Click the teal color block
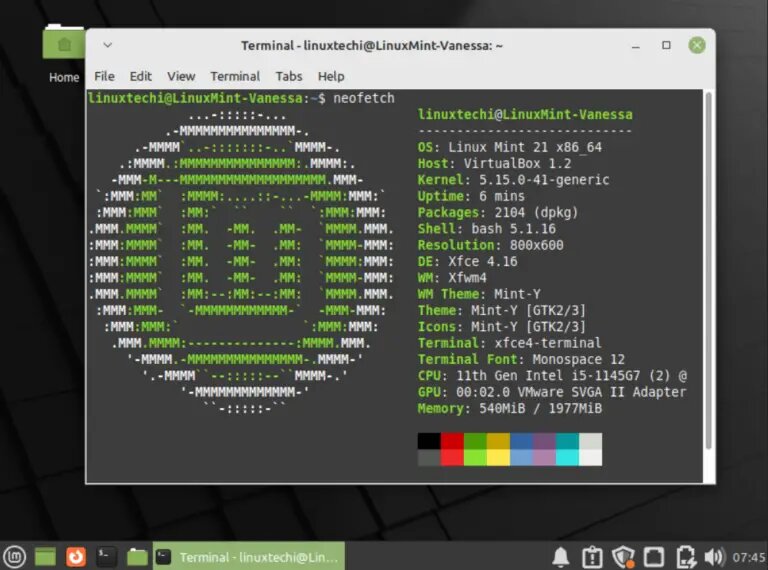Image resolution: width=768 pixels, height=570 pixels. click(x=567, y=441)
